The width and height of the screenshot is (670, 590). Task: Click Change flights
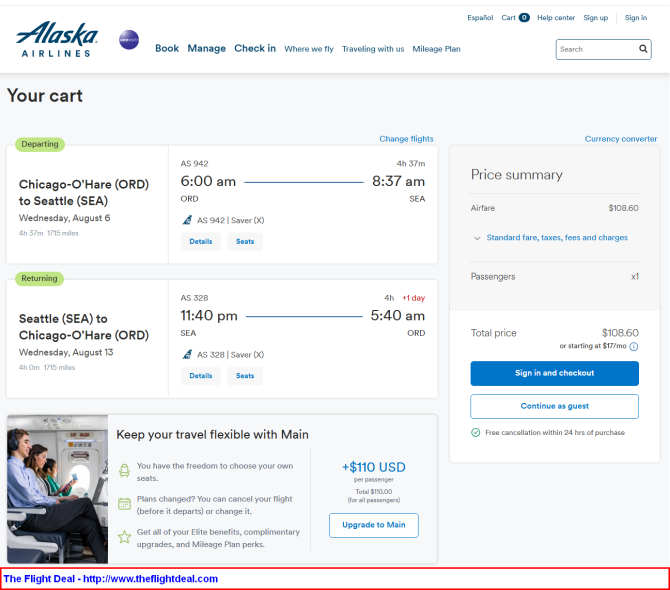[x=406, y=139]
